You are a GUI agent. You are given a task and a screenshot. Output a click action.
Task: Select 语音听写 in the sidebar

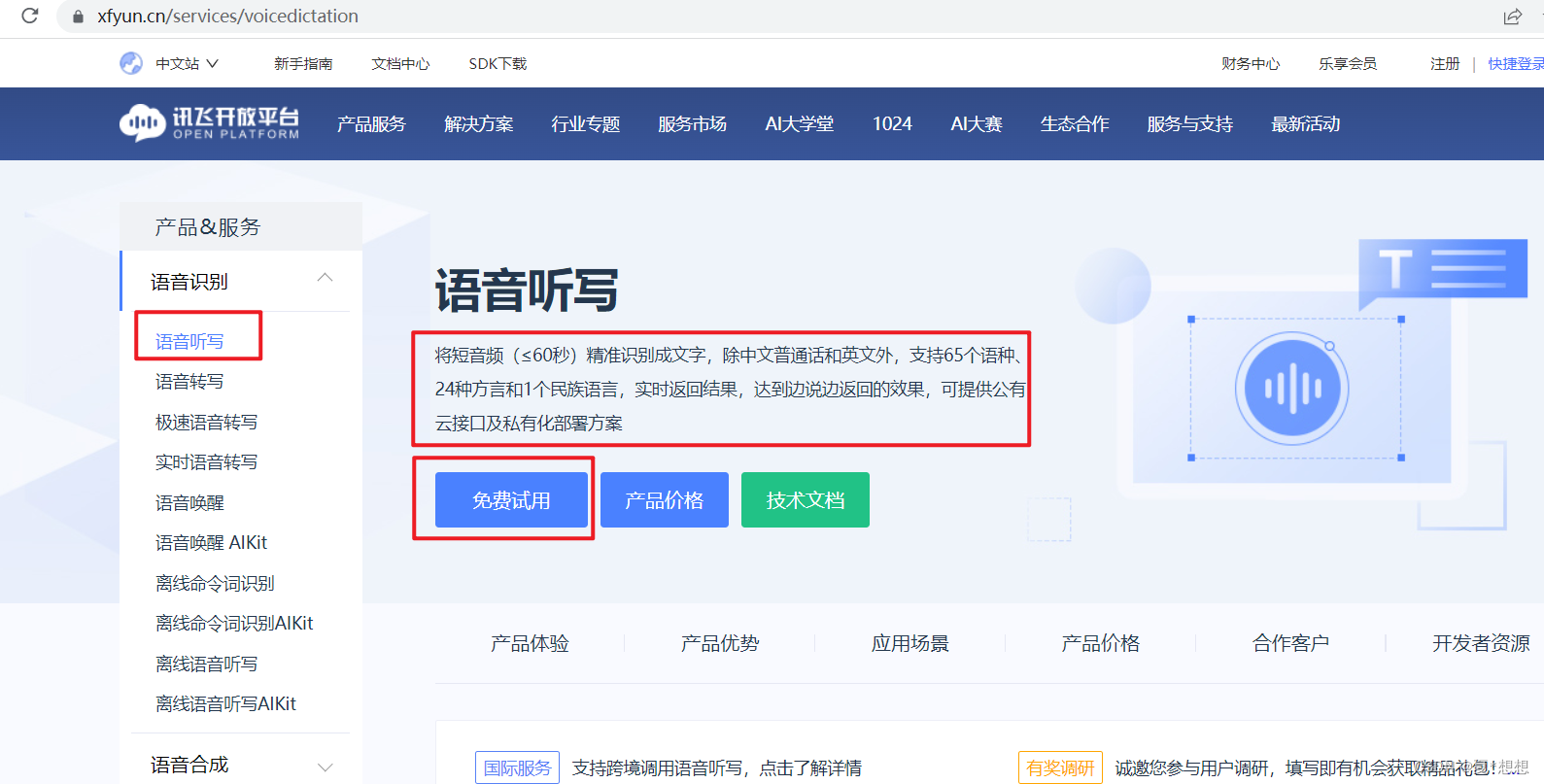(189, 341)
